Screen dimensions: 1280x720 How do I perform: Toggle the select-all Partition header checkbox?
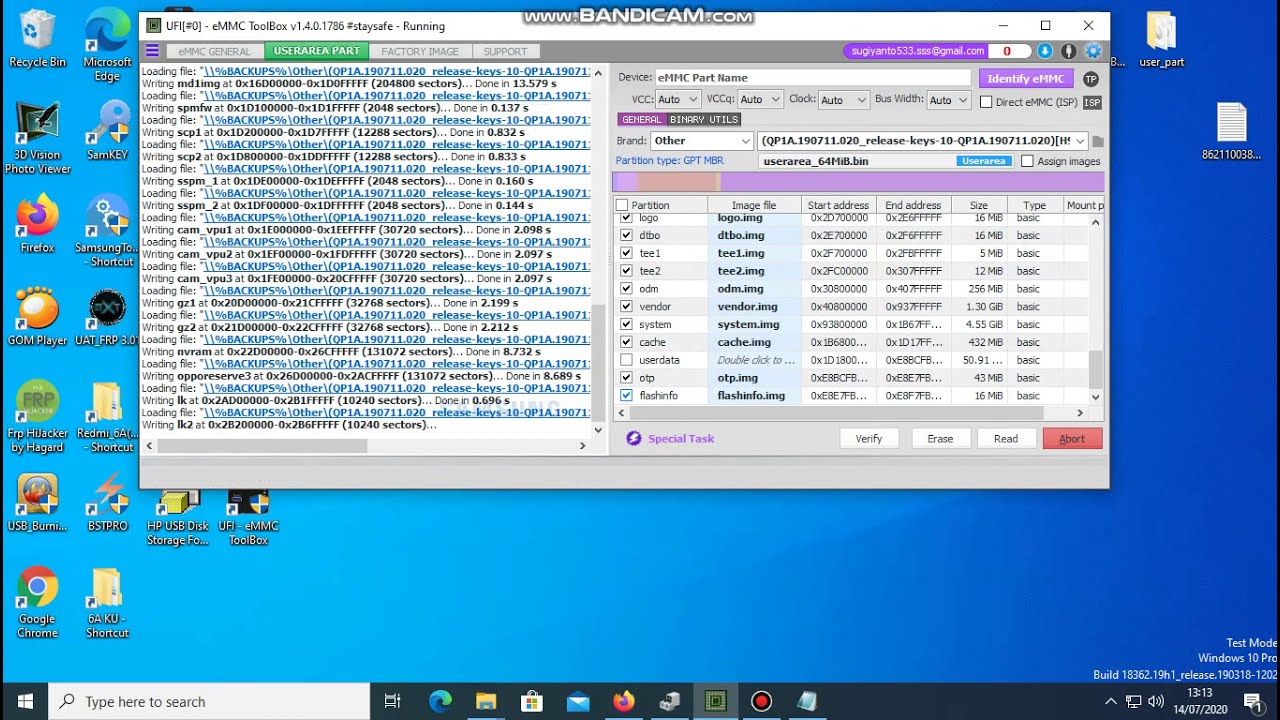(x=622, y=205)
